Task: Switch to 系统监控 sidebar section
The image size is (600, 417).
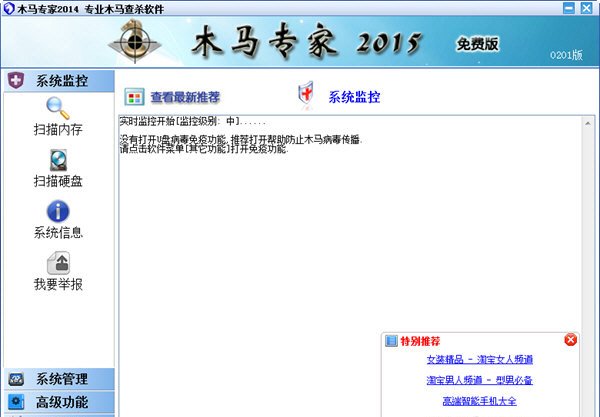Action: coord(59,81)
